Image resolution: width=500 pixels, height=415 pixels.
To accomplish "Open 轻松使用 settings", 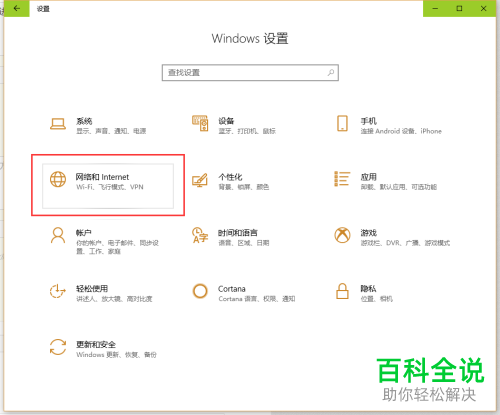I will coord(92,288).
